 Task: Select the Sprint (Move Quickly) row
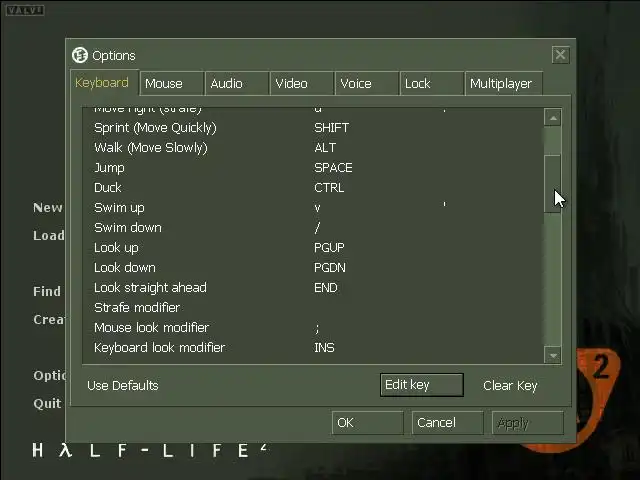point(313,128)
